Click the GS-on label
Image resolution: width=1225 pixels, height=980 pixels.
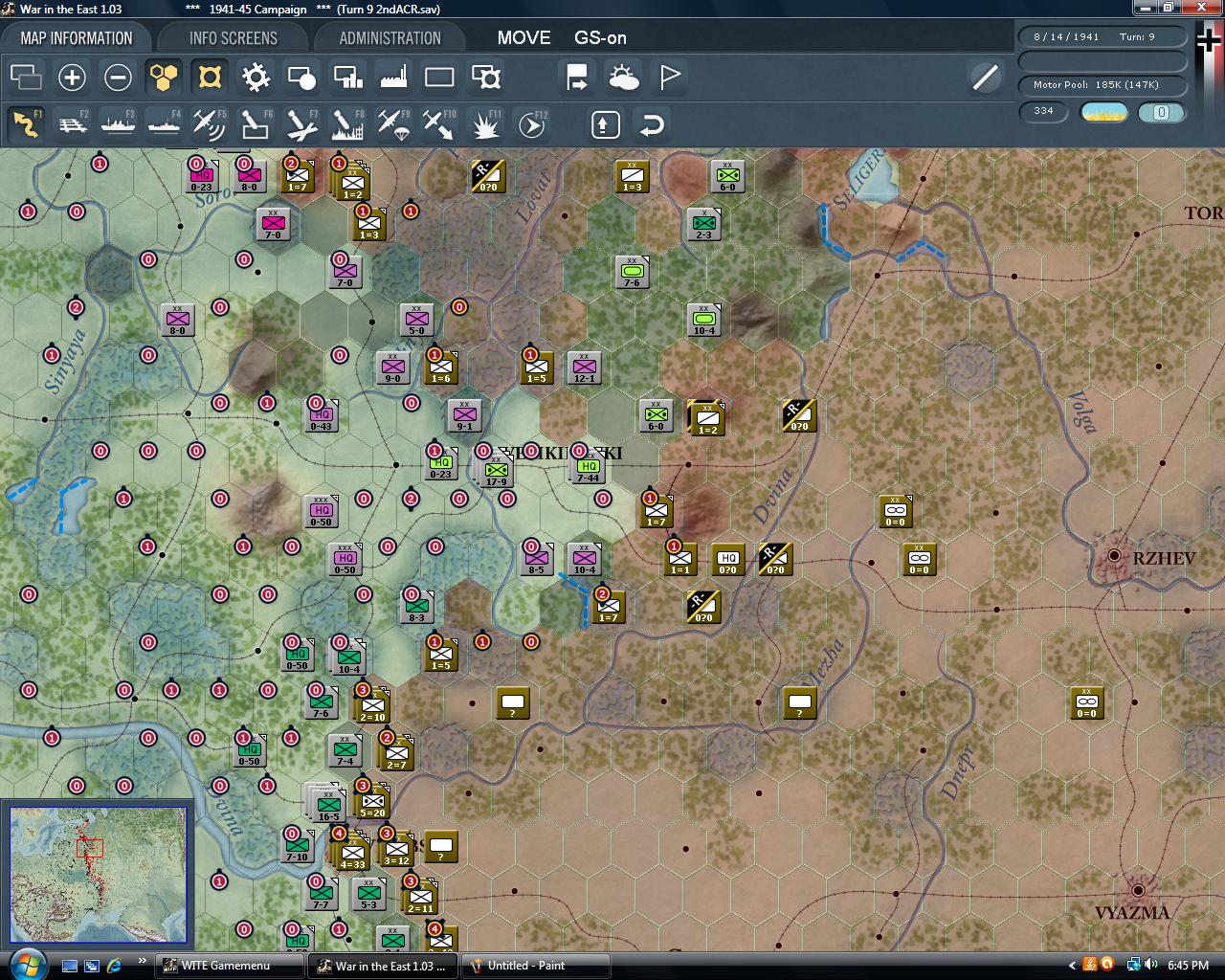tap(600, 38)
